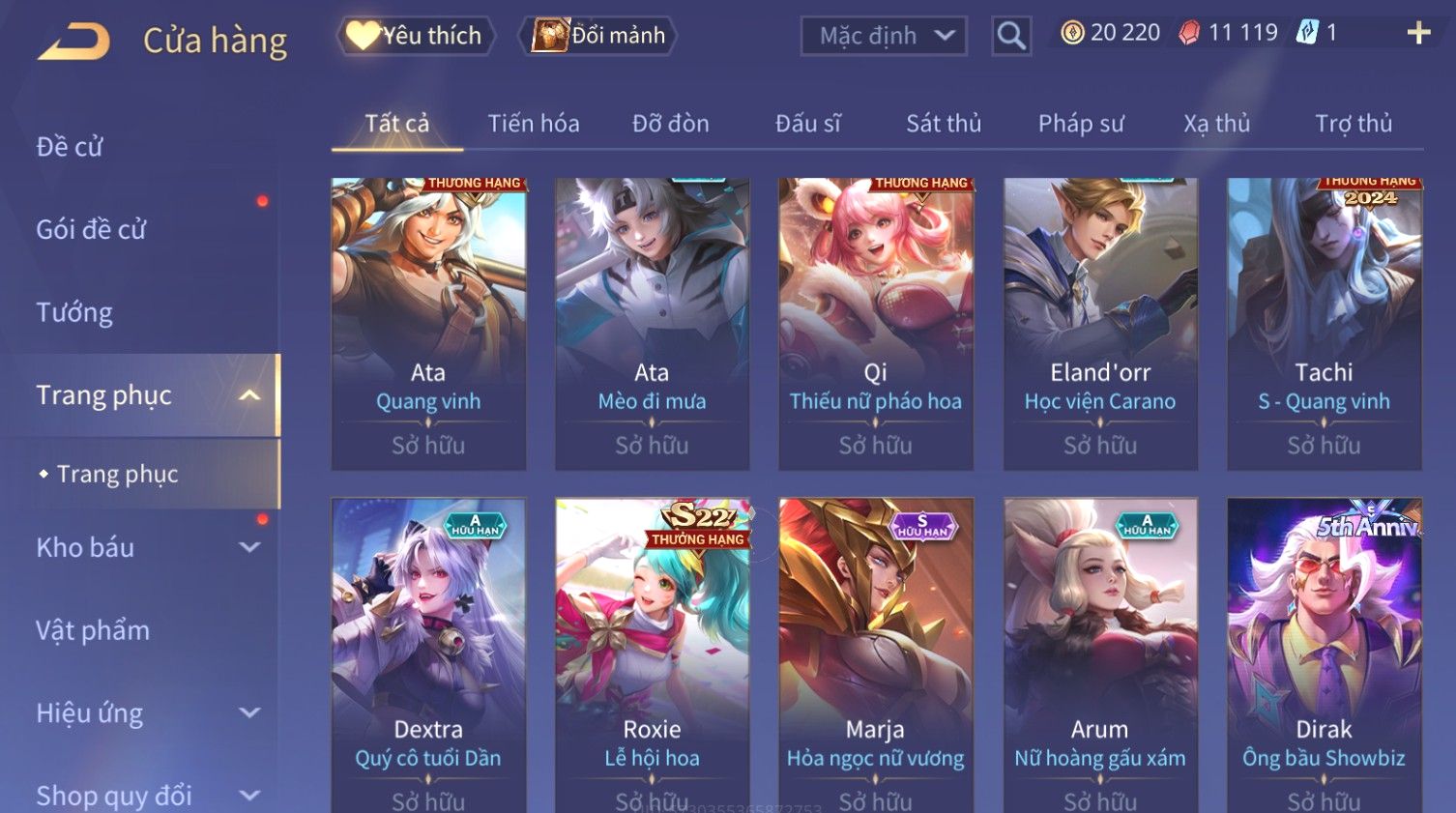1456x813 pixels.
Task: Tap the red ruby balance icon
Action: tap(1189, 33)
